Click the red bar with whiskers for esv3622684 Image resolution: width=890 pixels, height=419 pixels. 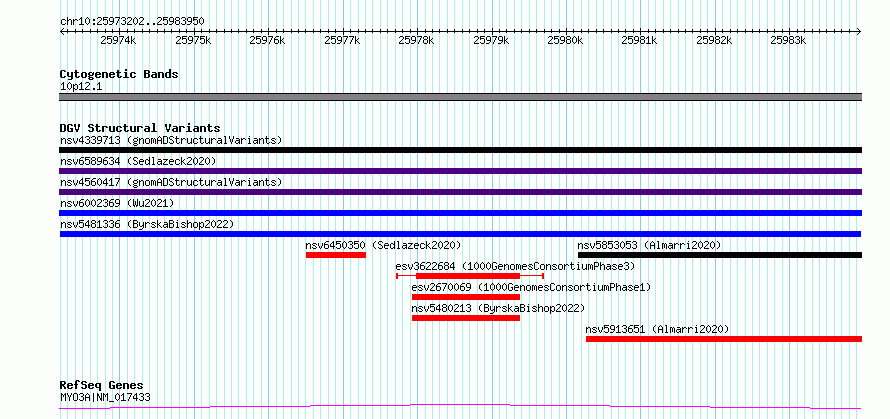(470, 276)
